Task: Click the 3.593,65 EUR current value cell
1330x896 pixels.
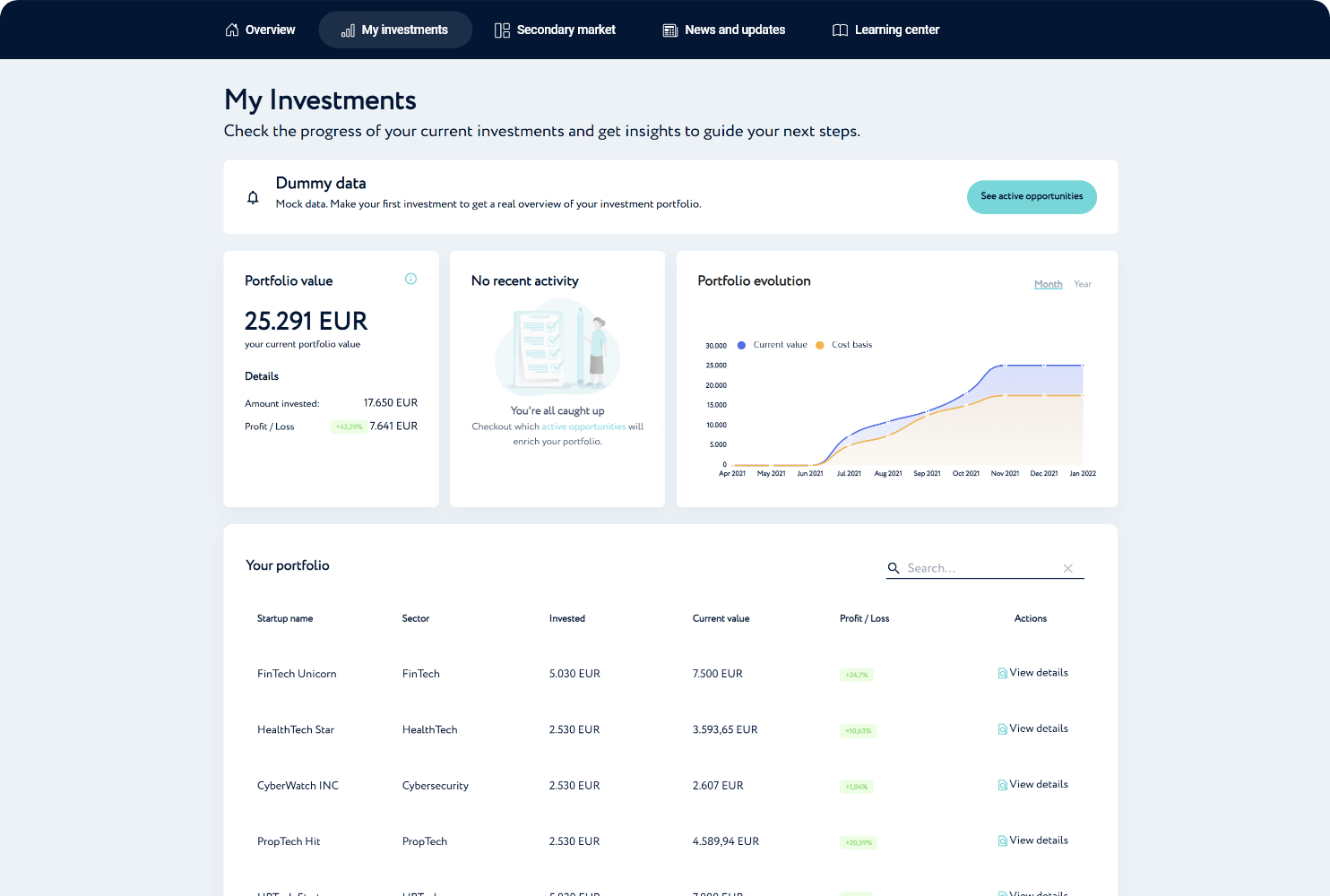Action: point(725,729)
